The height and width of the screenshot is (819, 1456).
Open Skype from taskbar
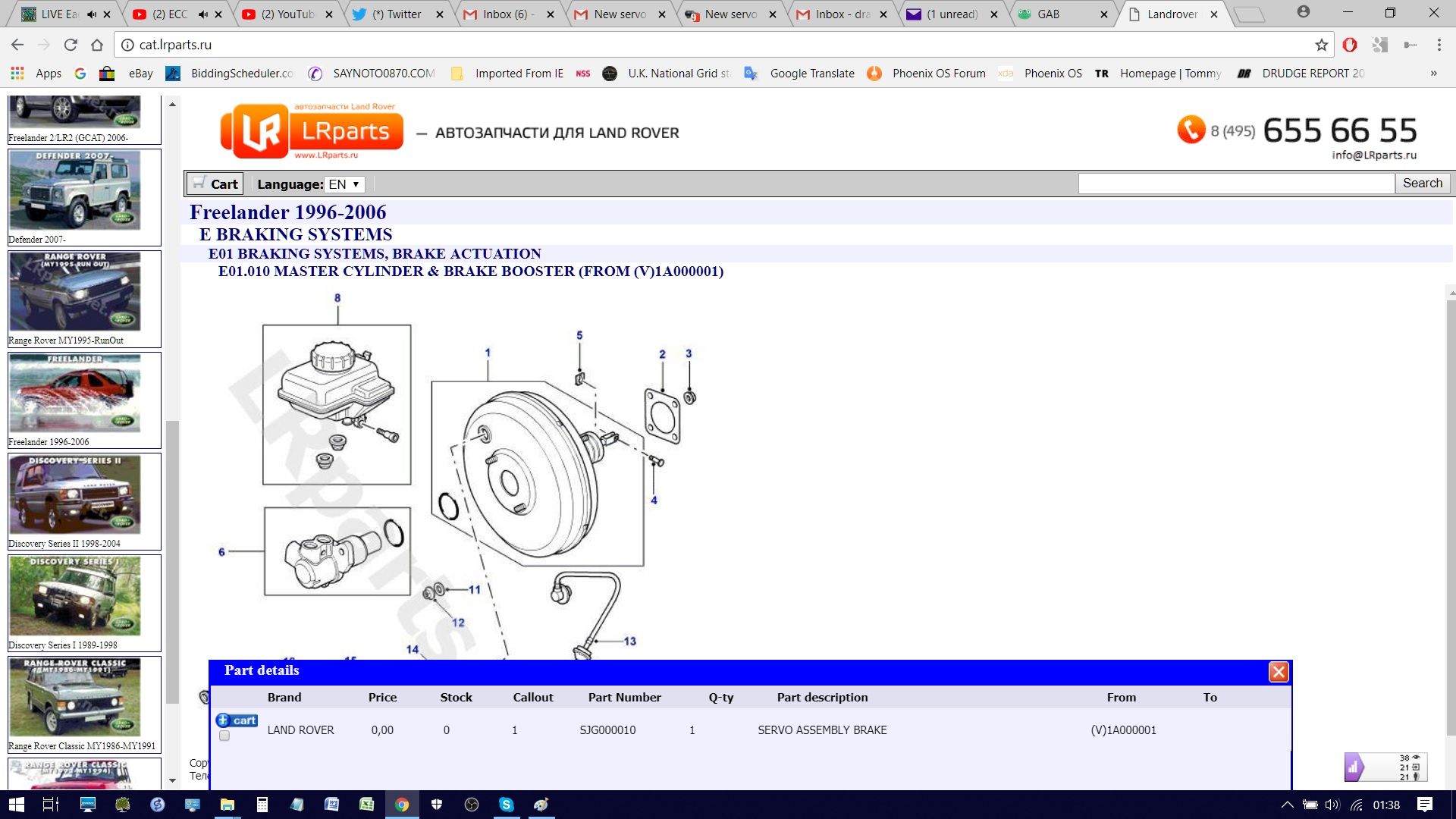click(x=507, y=805)
